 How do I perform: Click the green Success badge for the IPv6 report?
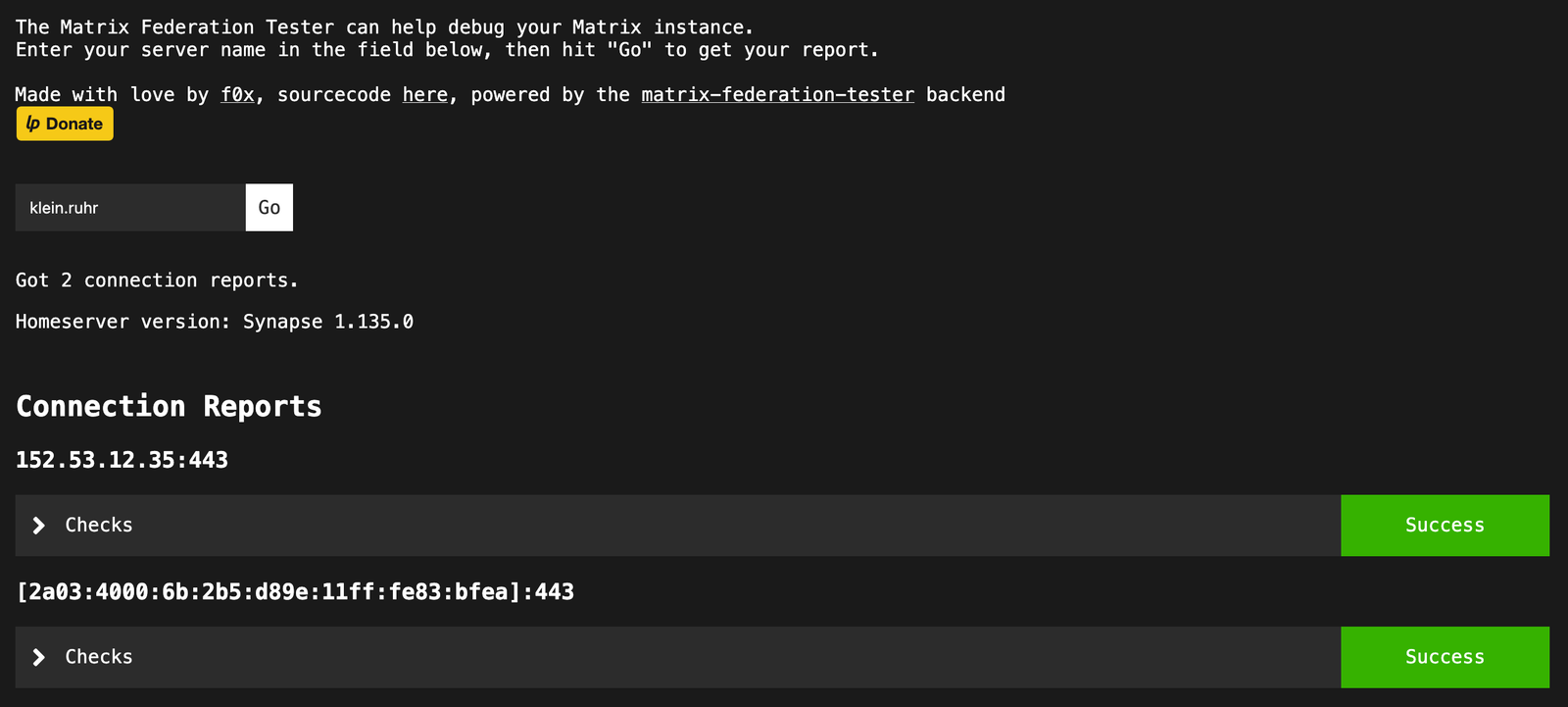point(1445,657)
